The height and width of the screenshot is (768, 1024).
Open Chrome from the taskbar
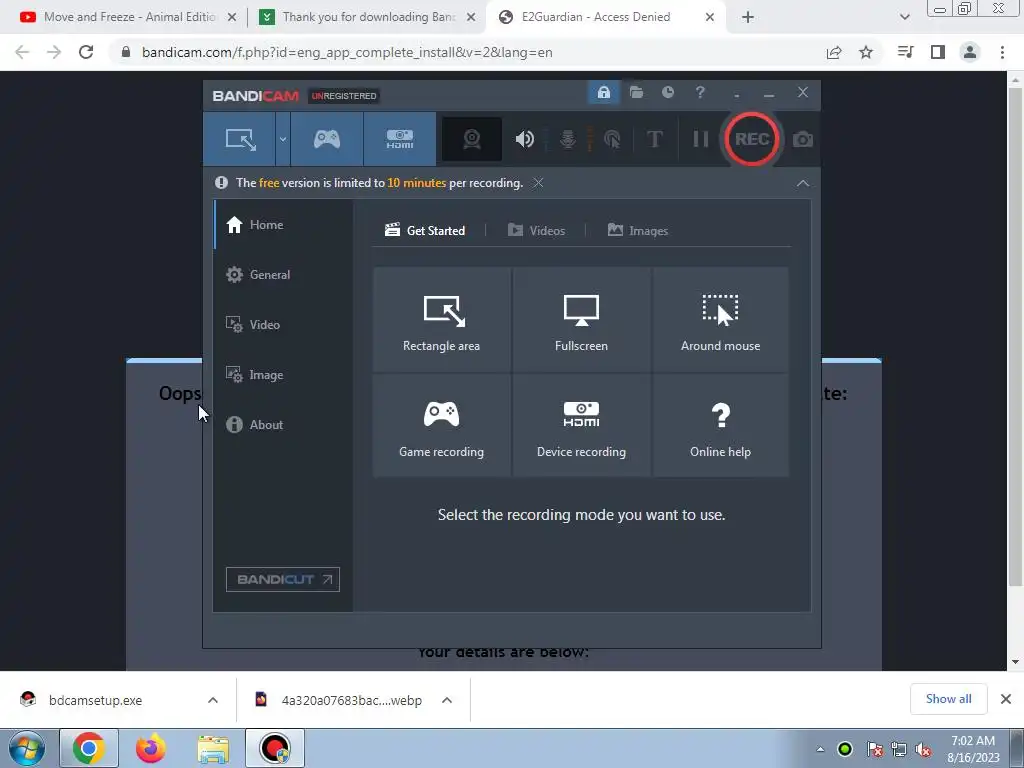(89, 748)
